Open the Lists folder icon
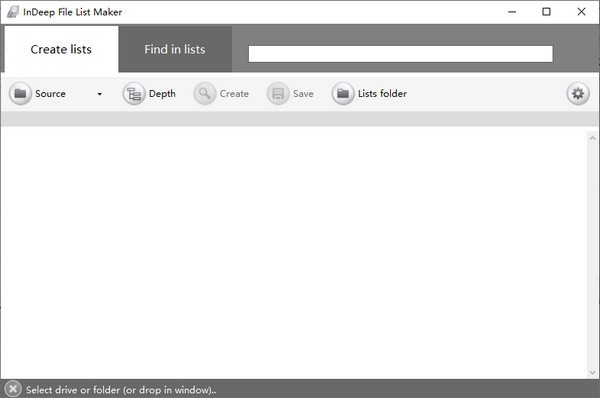The height and width of the screenshot is (398, 600). (x=343, y=93)
